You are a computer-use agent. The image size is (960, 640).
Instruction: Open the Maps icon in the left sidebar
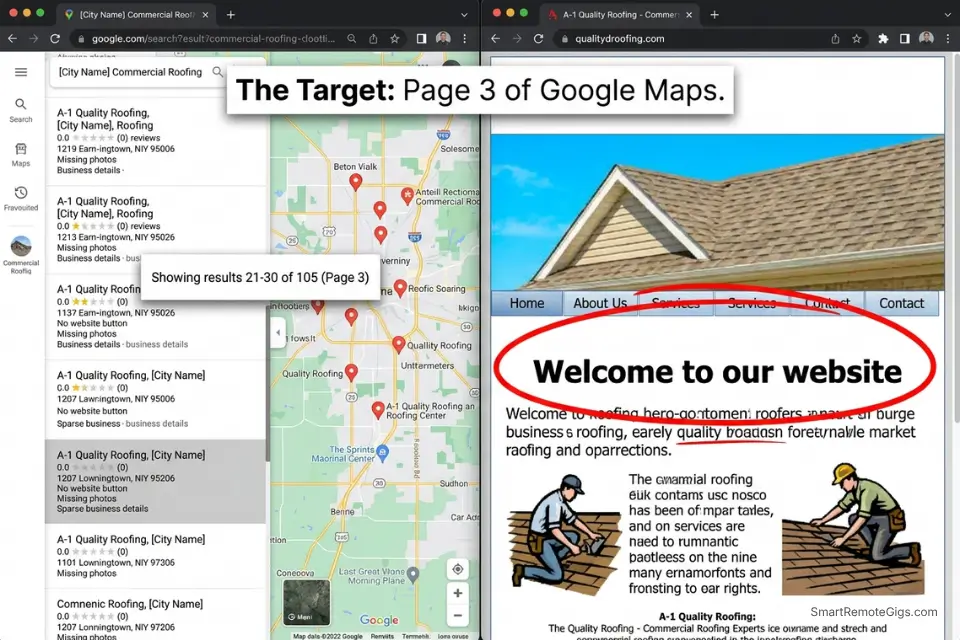tap(21, 148)
